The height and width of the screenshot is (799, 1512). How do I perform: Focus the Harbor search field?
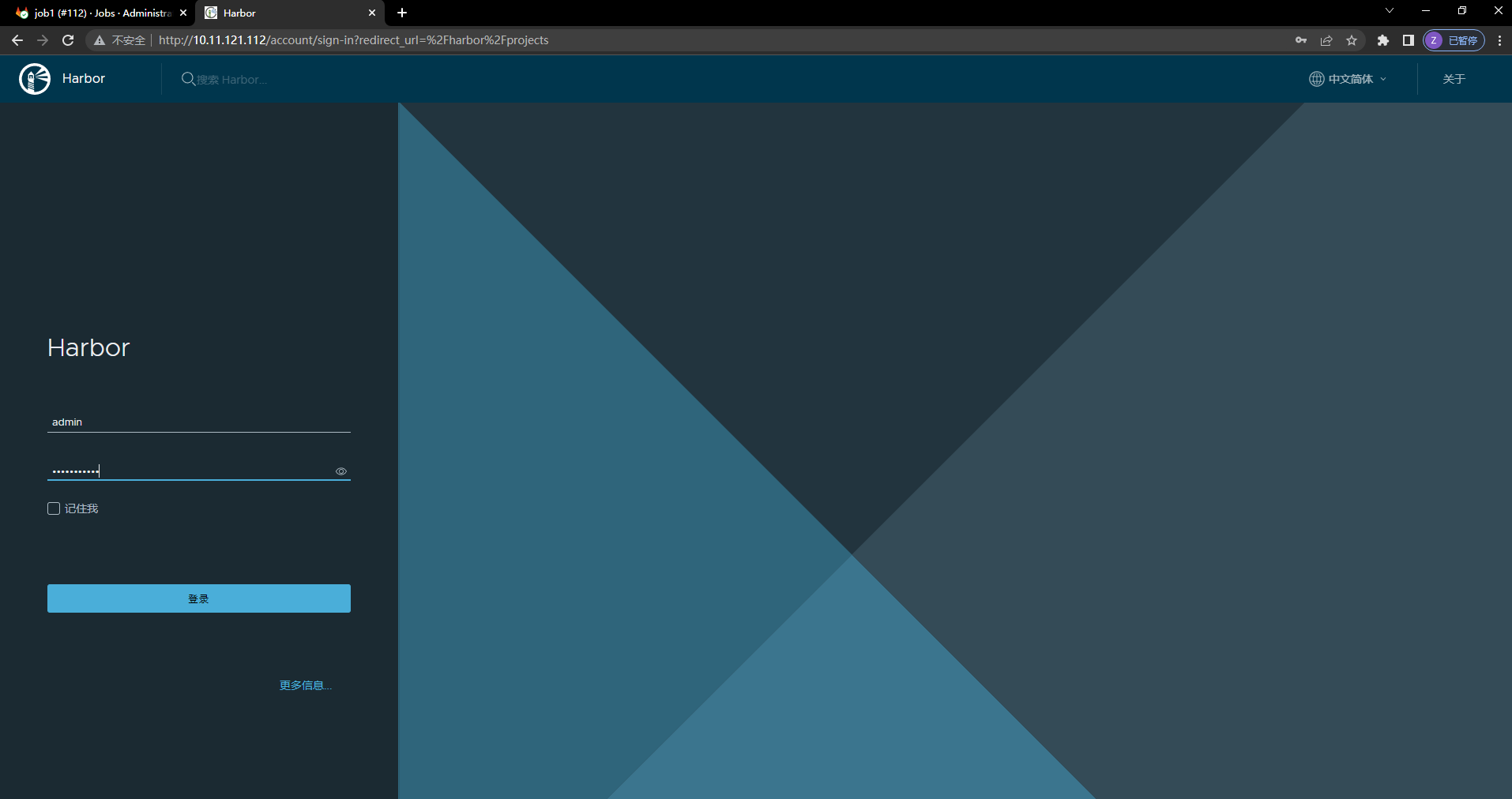click(x=232, y=80)
